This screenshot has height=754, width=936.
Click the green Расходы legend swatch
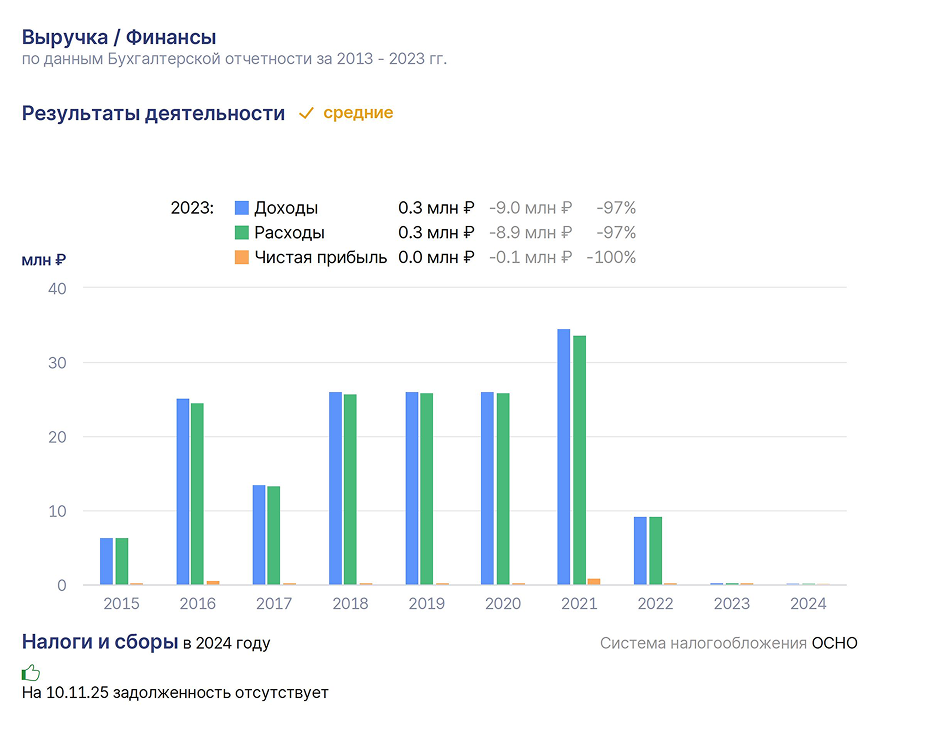click(242, 232)
